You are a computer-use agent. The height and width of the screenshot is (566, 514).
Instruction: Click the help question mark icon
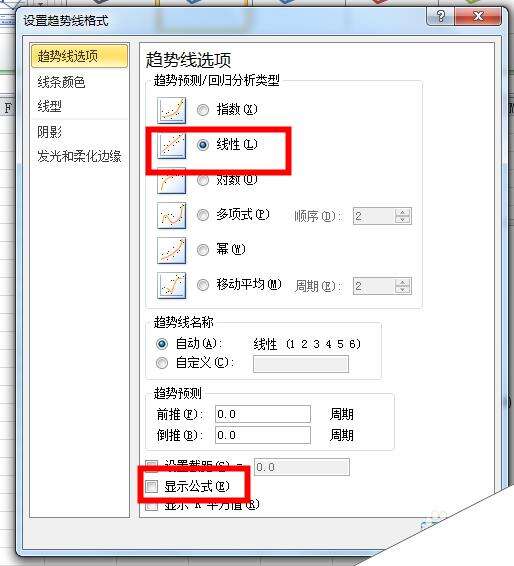pos(440,16)
